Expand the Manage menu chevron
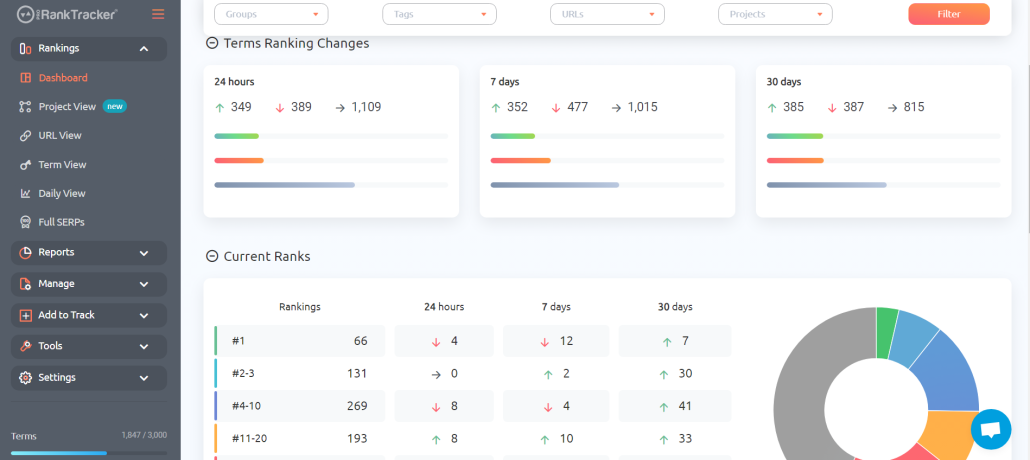 point(144,285)
